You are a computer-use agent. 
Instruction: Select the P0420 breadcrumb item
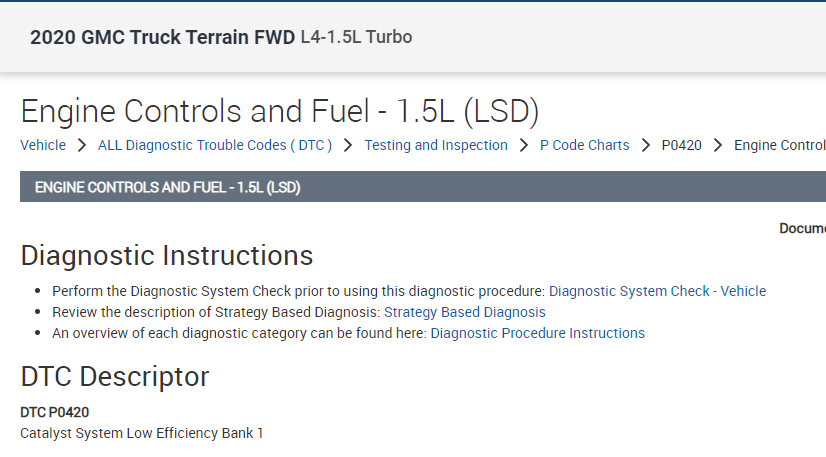682,145
